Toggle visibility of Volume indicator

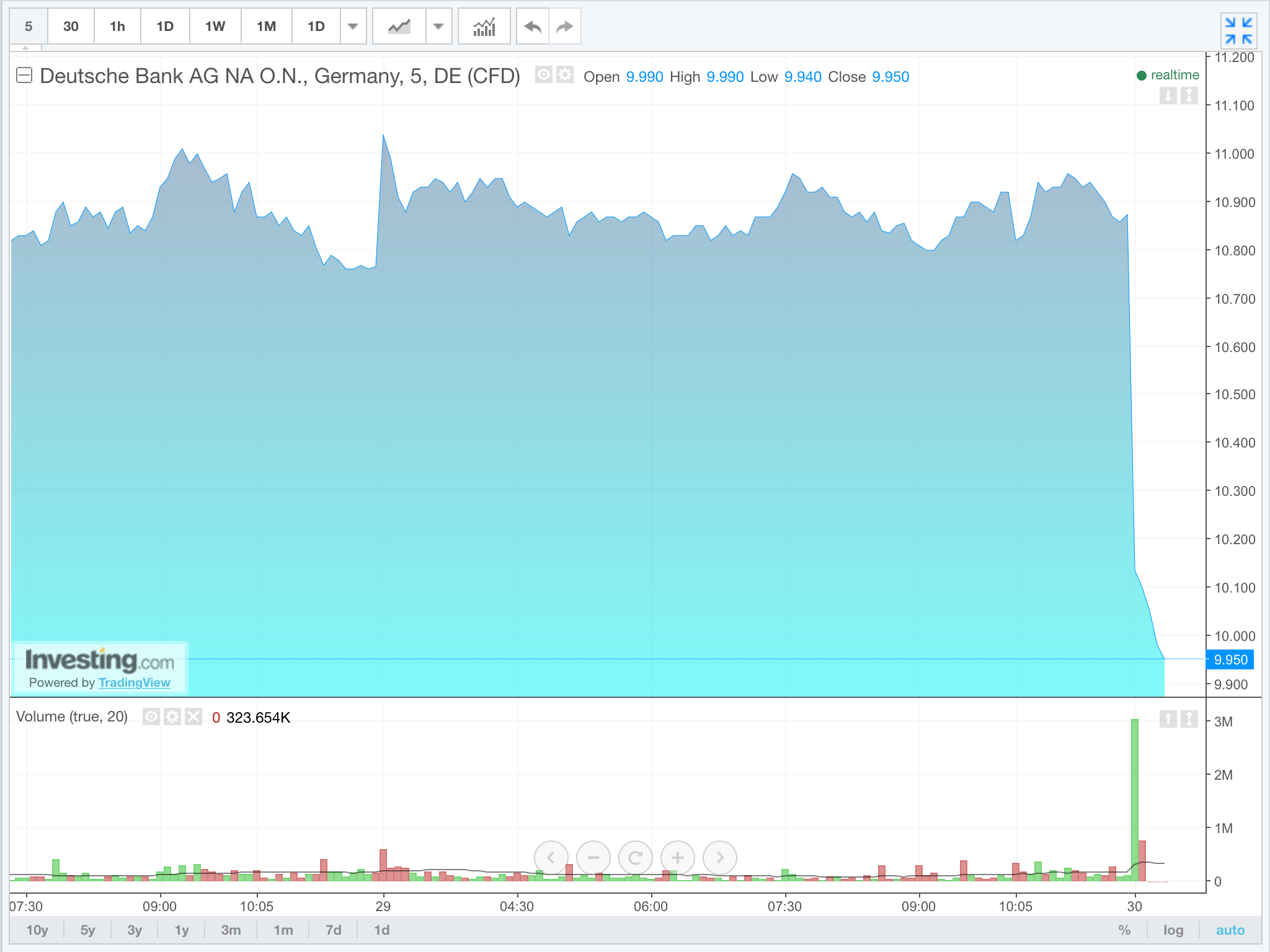[x=151, y=717]
